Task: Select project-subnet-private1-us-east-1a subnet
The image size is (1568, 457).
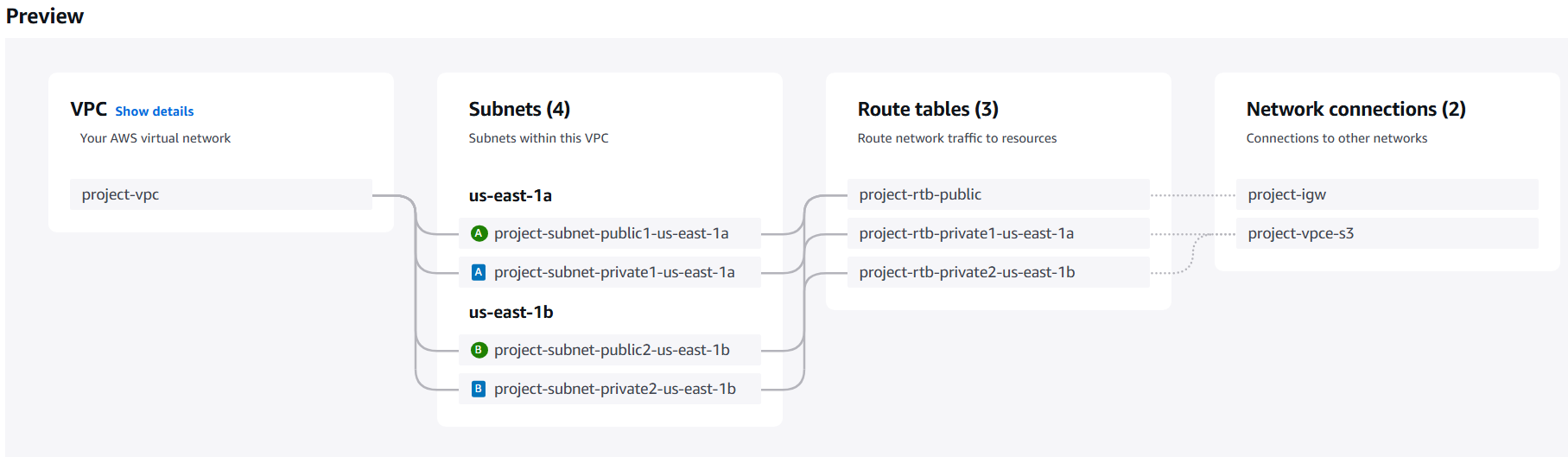Action: (614, 272)
